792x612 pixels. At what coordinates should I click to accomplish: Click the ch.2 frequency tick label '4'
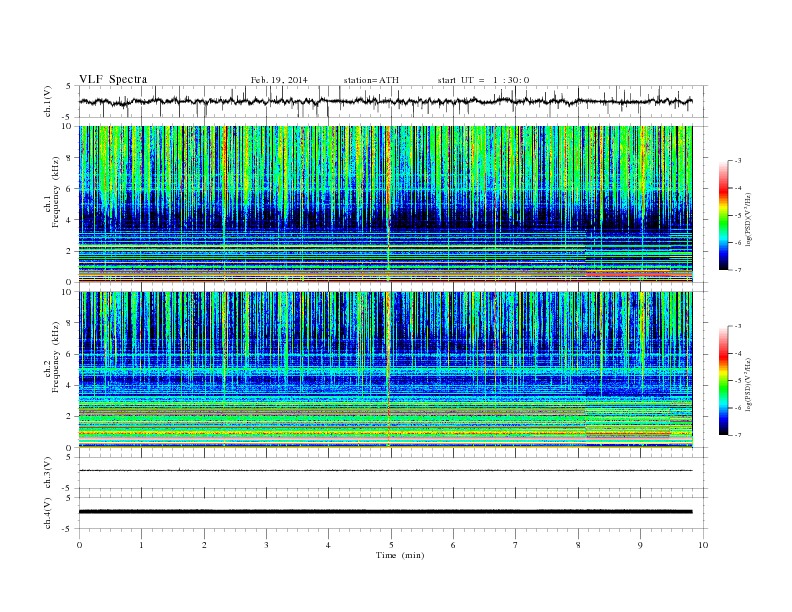[x=70, y=386]
